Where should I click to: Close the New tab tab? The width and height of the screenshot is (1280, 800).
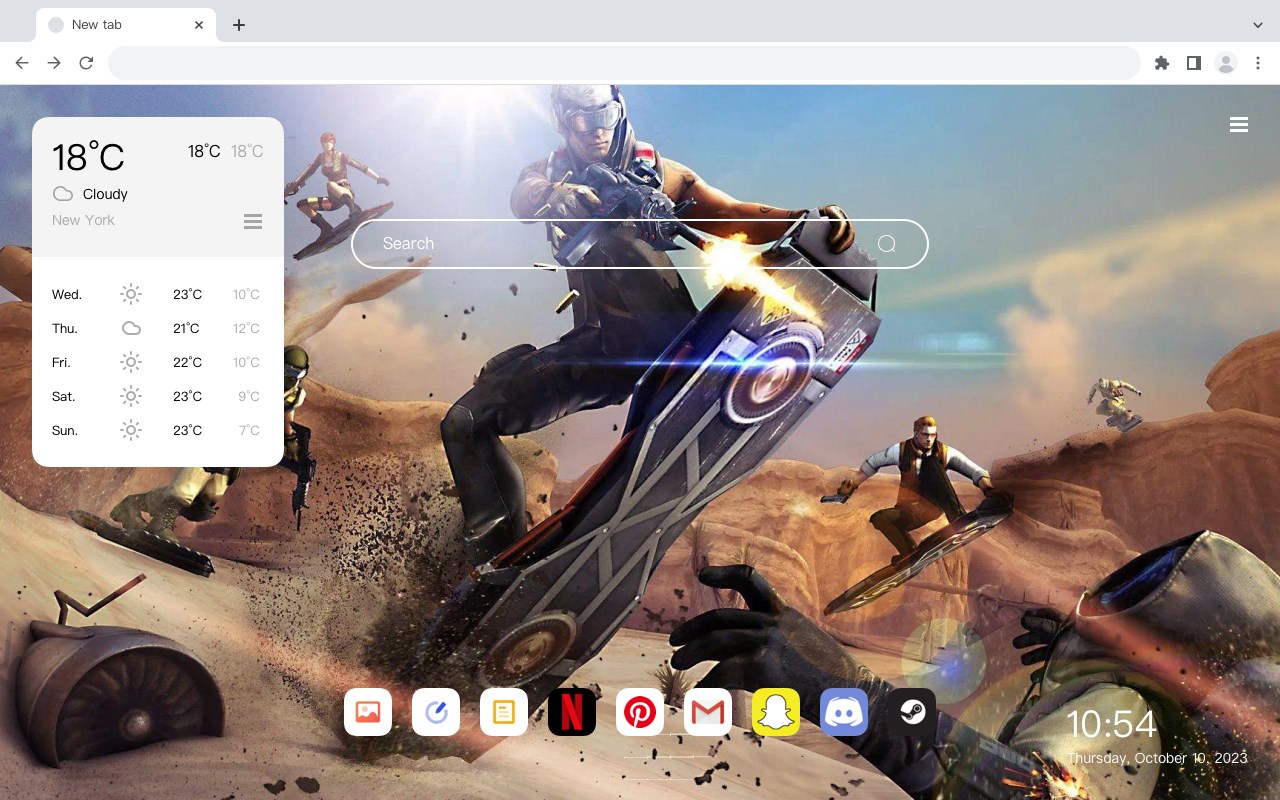point(199,25)
